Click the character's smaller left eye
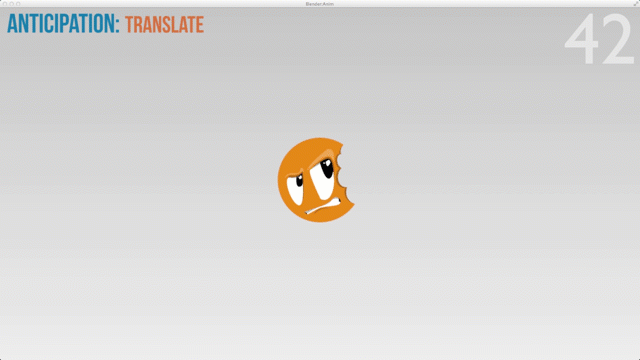The image size is (640, 360). pos(295,189)
